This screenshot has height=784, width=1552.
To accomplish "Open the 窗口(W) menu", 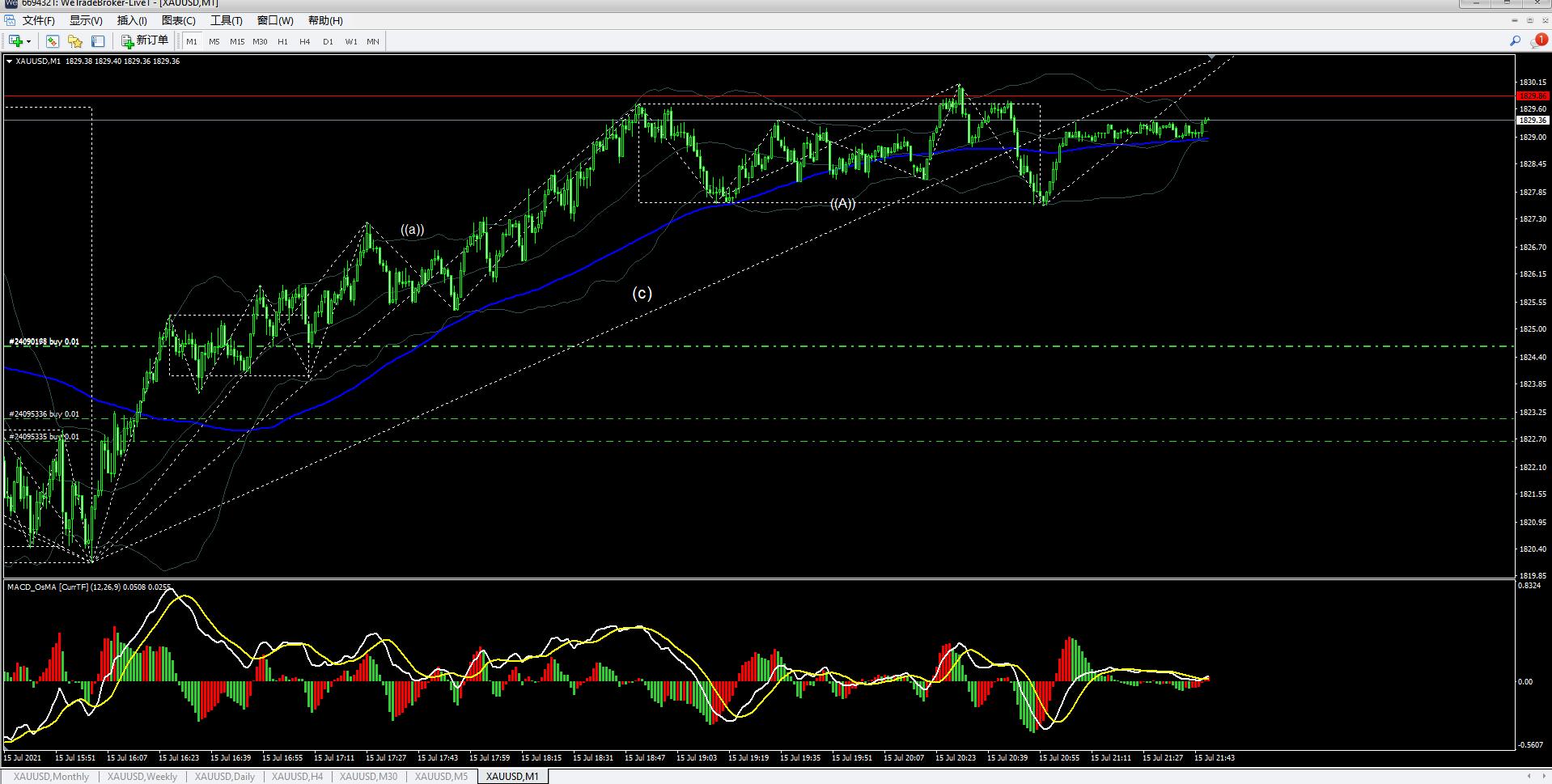I will [x=275, y=20].
